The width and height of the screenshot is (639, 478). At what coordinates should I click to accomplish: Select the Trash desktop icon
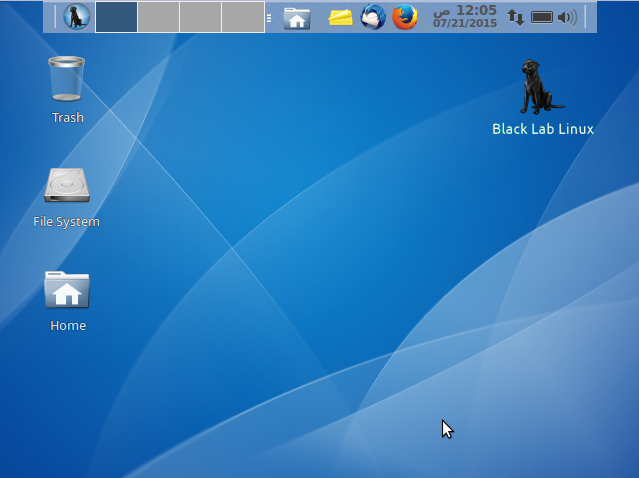tap(66, 78)
